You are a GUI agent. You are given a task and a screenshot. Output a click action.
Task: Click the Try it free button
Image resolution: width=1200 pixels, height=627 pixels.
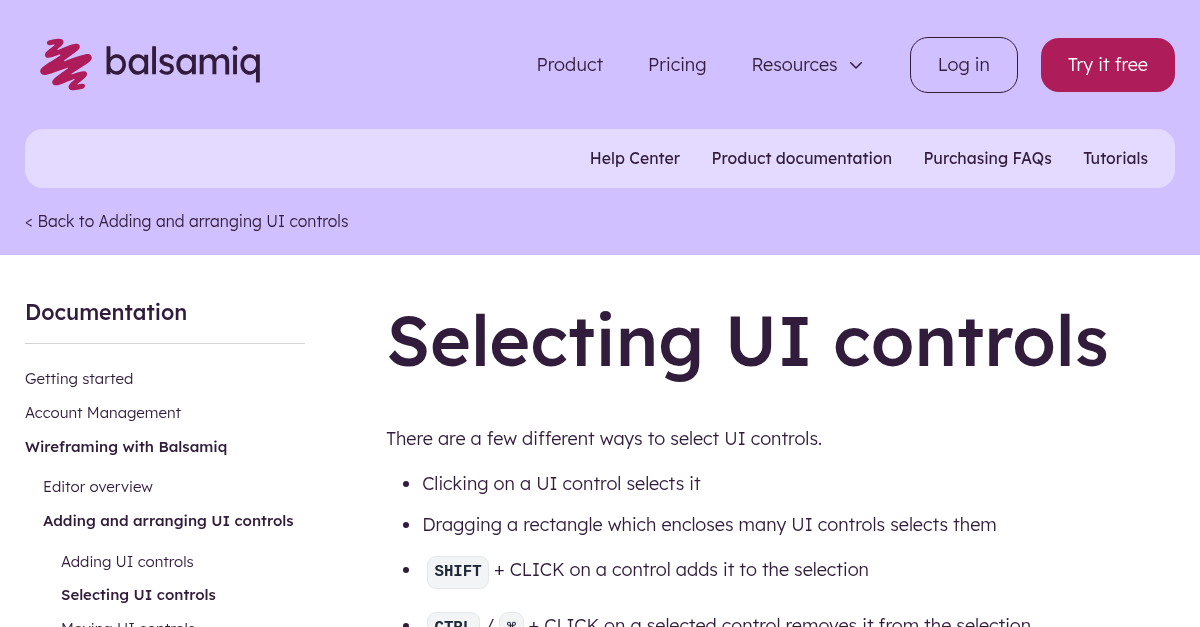(x=1107, y=64)
